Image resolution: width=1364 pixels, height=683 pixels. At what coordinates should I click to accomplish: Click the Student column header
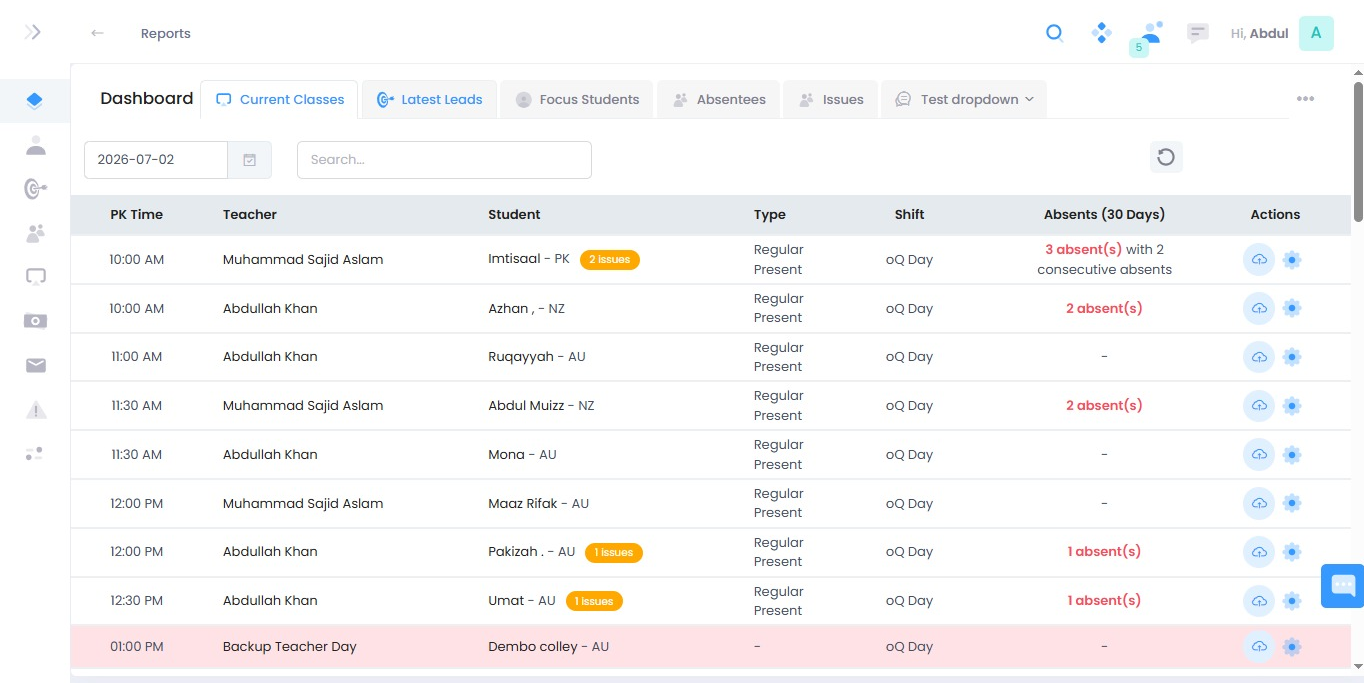point(514,214)
